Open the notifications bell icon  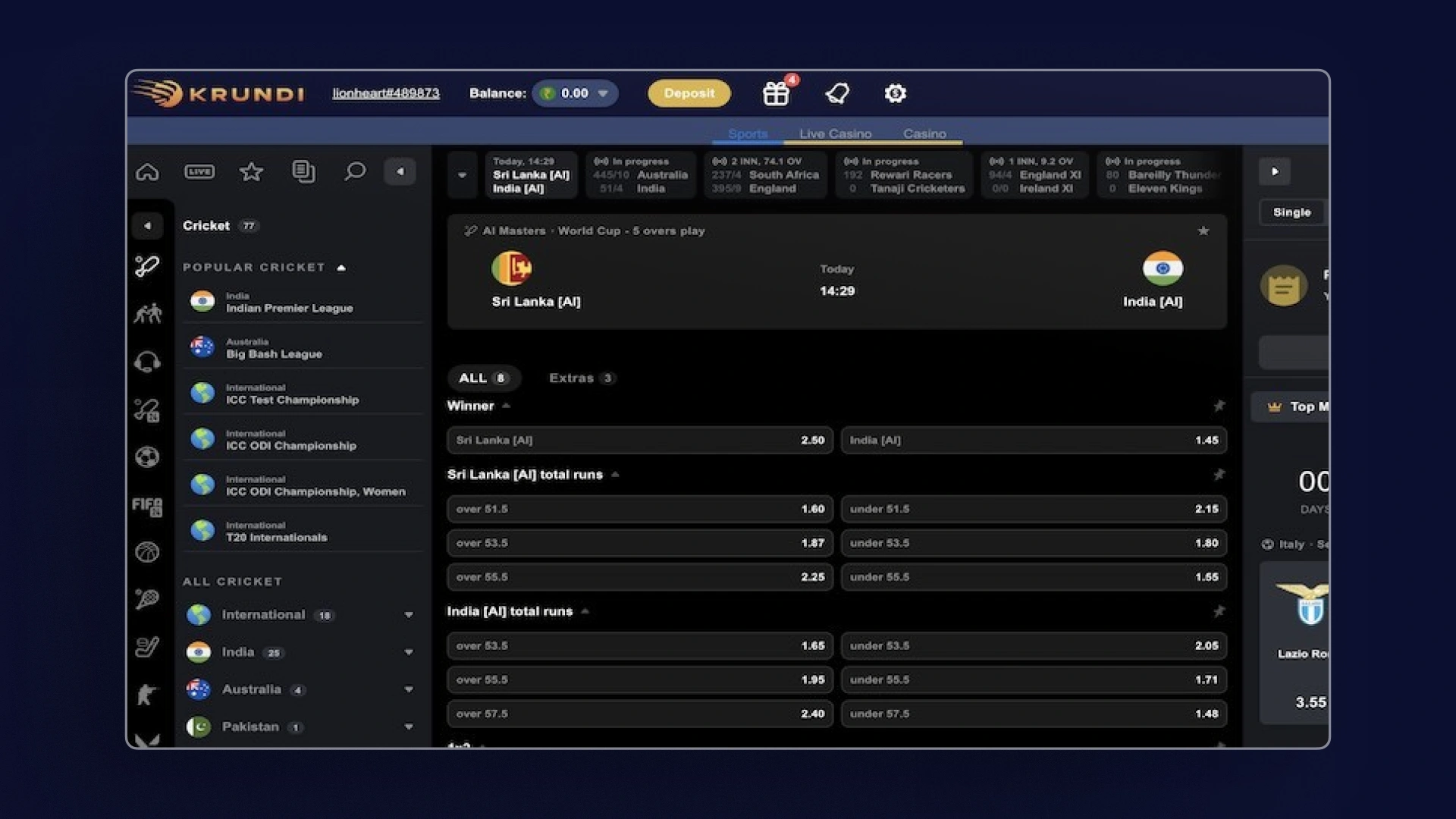point(837,93)
